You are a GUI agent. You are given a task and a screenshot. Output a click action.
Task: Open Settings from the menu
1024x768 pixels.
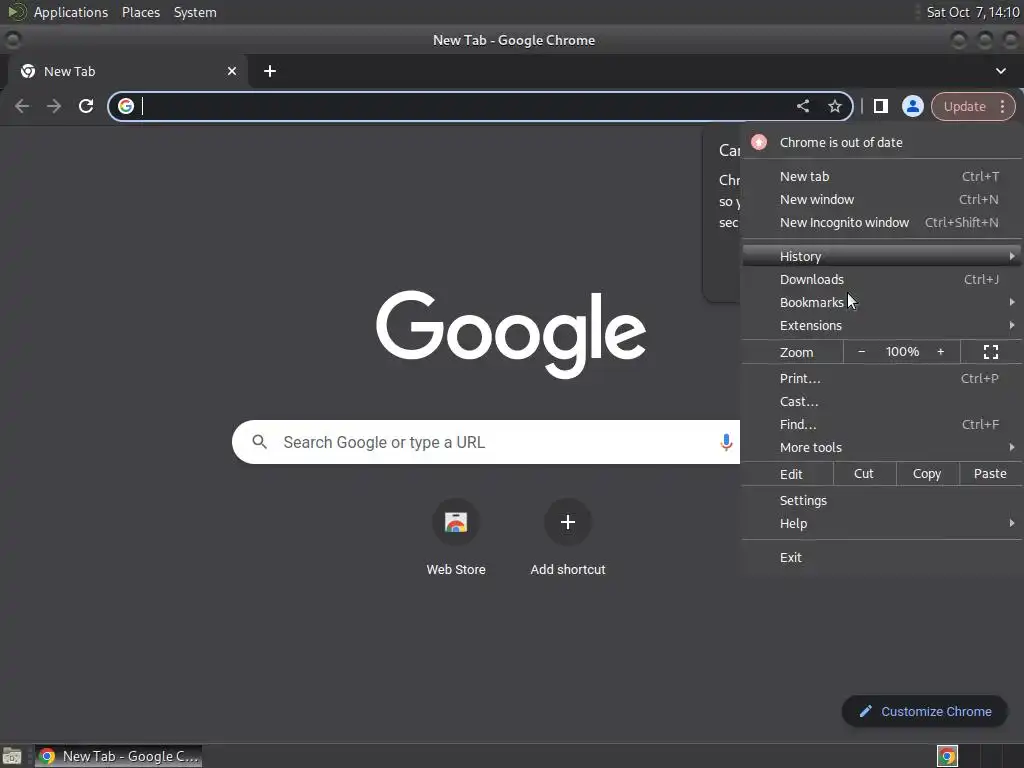pyautogui.click(x=882, y=500)
